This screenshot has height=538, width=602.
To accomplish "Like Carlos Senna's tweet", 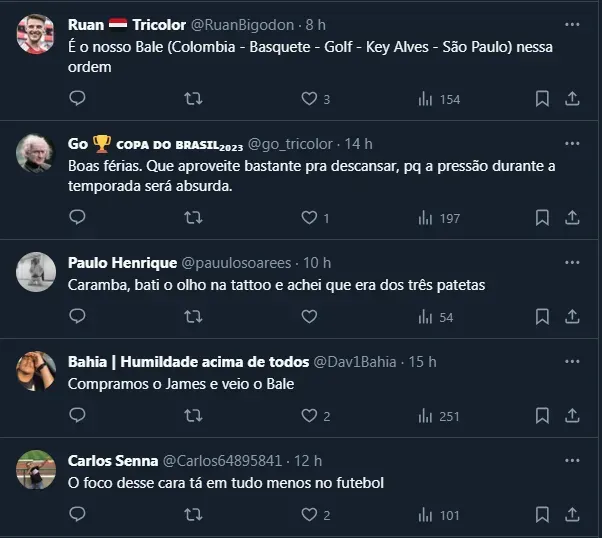I will [310, 515].
